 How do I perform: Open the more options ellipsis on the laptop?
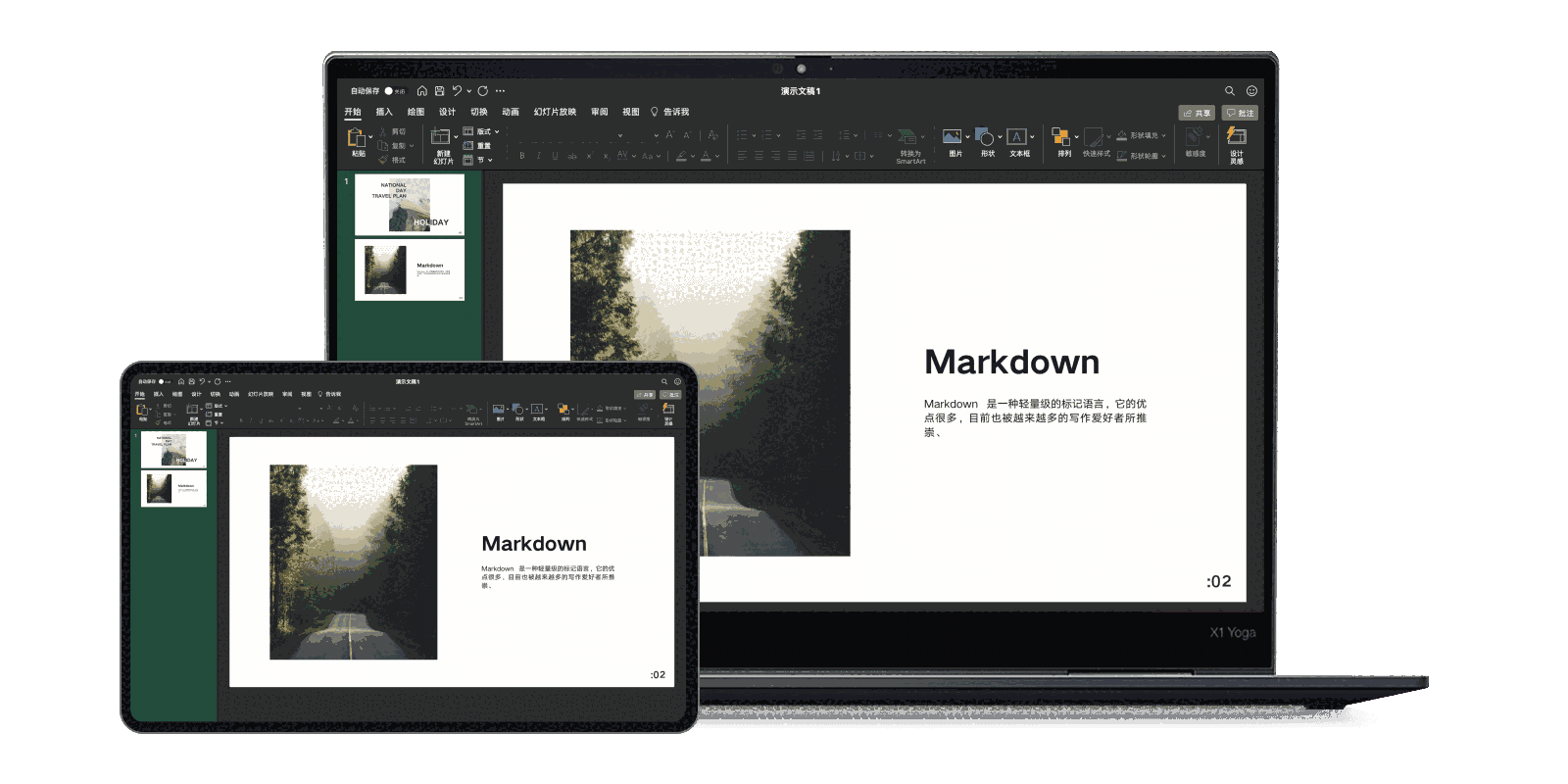point(501,91)
